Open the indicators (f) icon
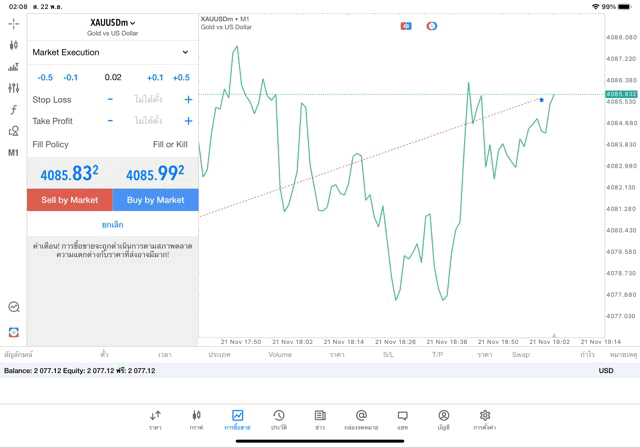Image resolution: width=640 pixels, height=447 pixels. 13,110
